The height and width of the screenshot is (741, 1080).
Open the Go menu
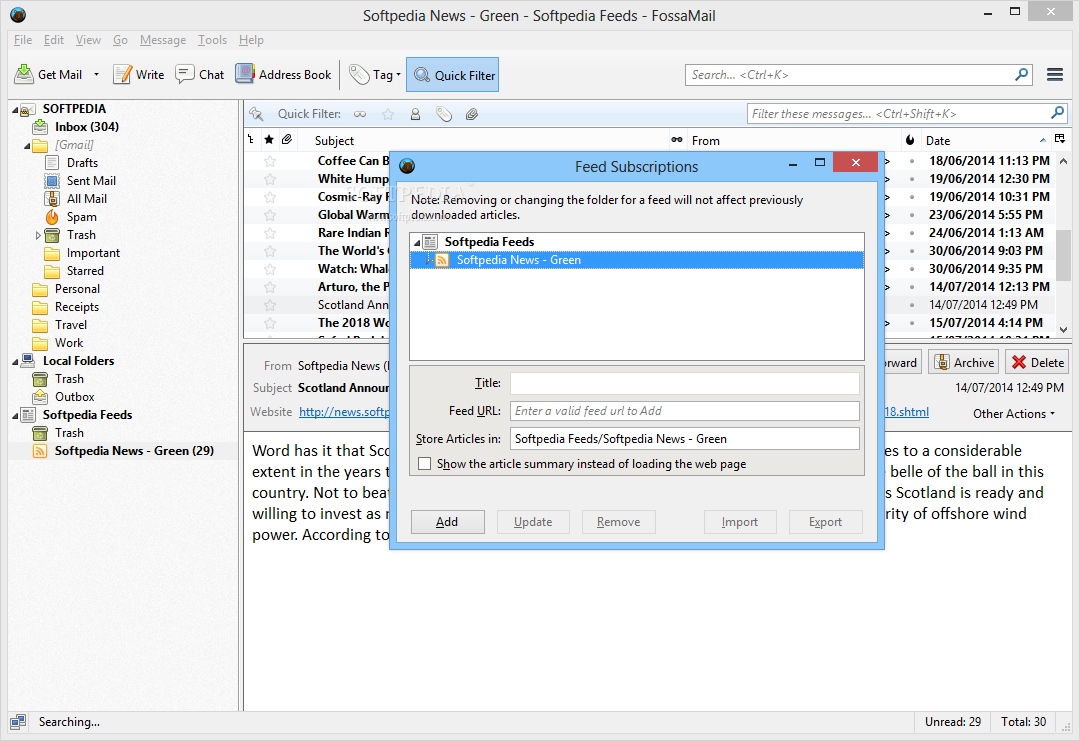(121, 40)
